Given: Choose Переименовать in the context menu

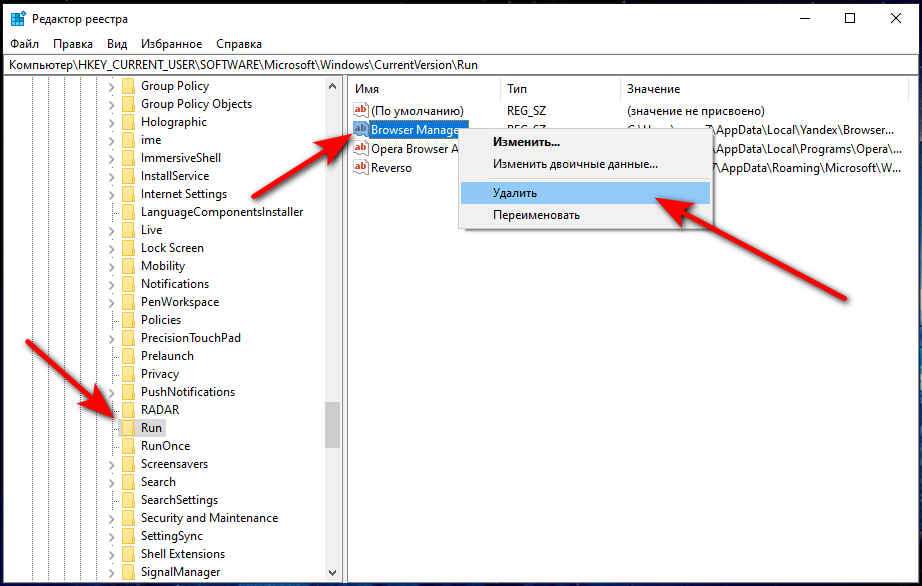Looking at the screenshot, I should pos(536,215).
